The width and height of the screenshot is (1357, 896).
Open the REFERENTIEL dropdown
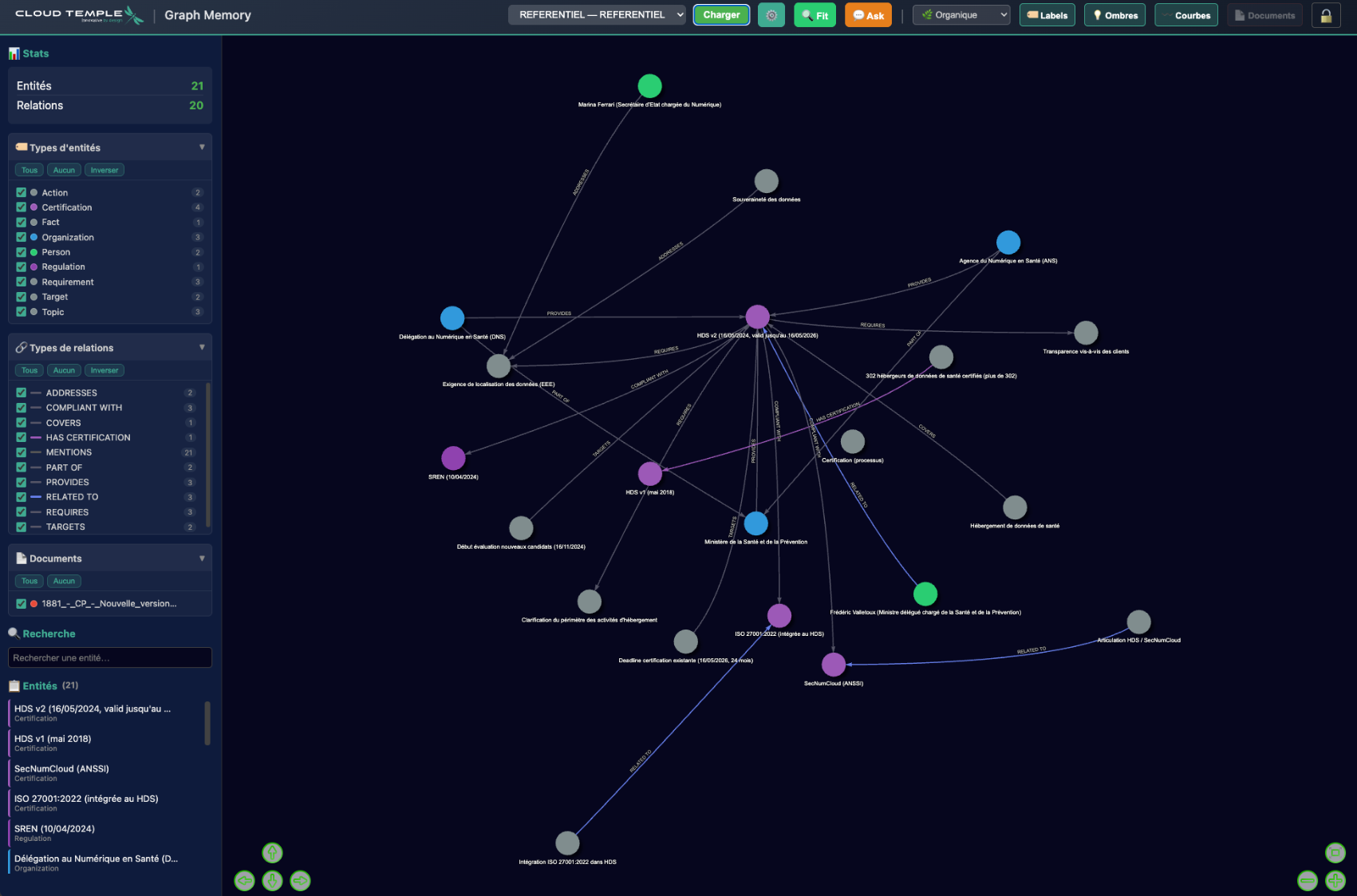pyautogui.click(x=597, y=14)
